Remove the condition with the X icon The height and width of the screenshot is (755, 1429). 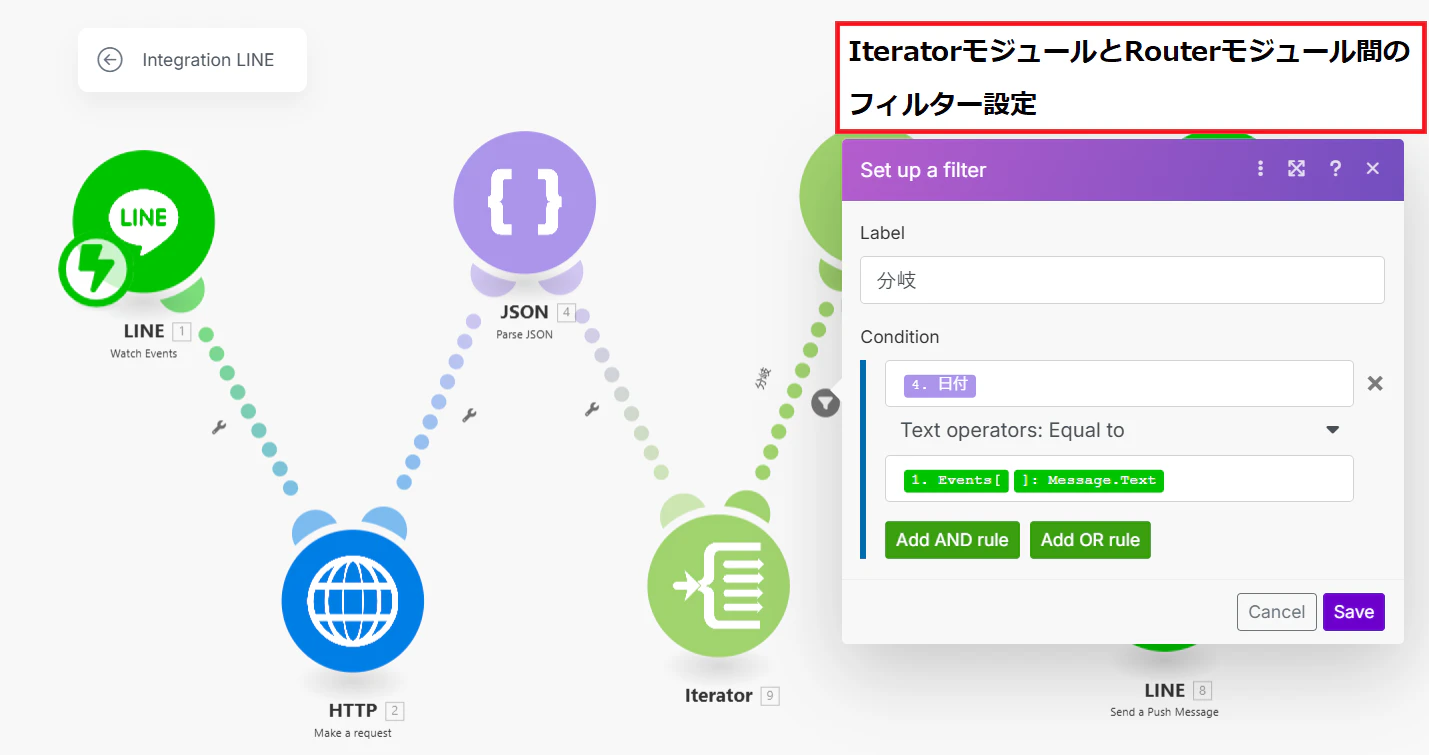[1375, 383]
